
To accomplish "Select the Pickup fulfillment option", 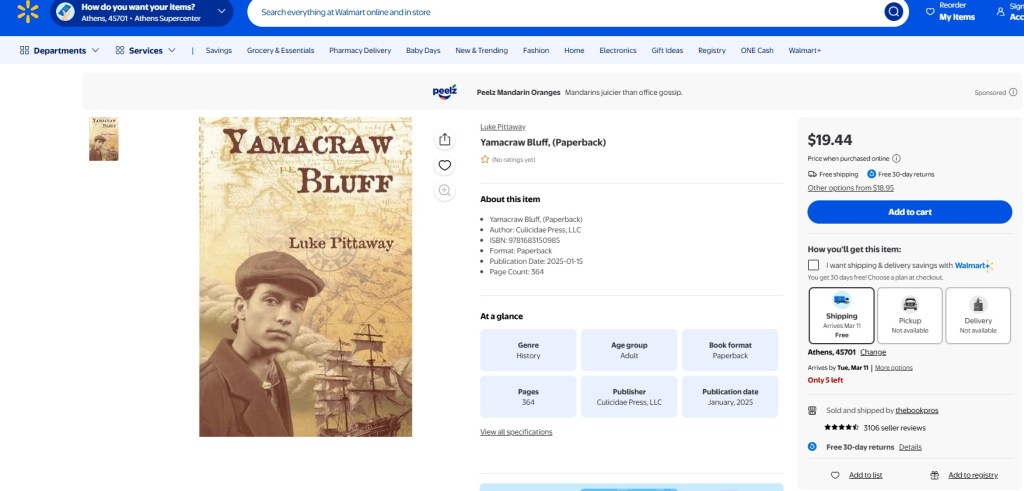I will pyautogui.click(x=910, y=315).
